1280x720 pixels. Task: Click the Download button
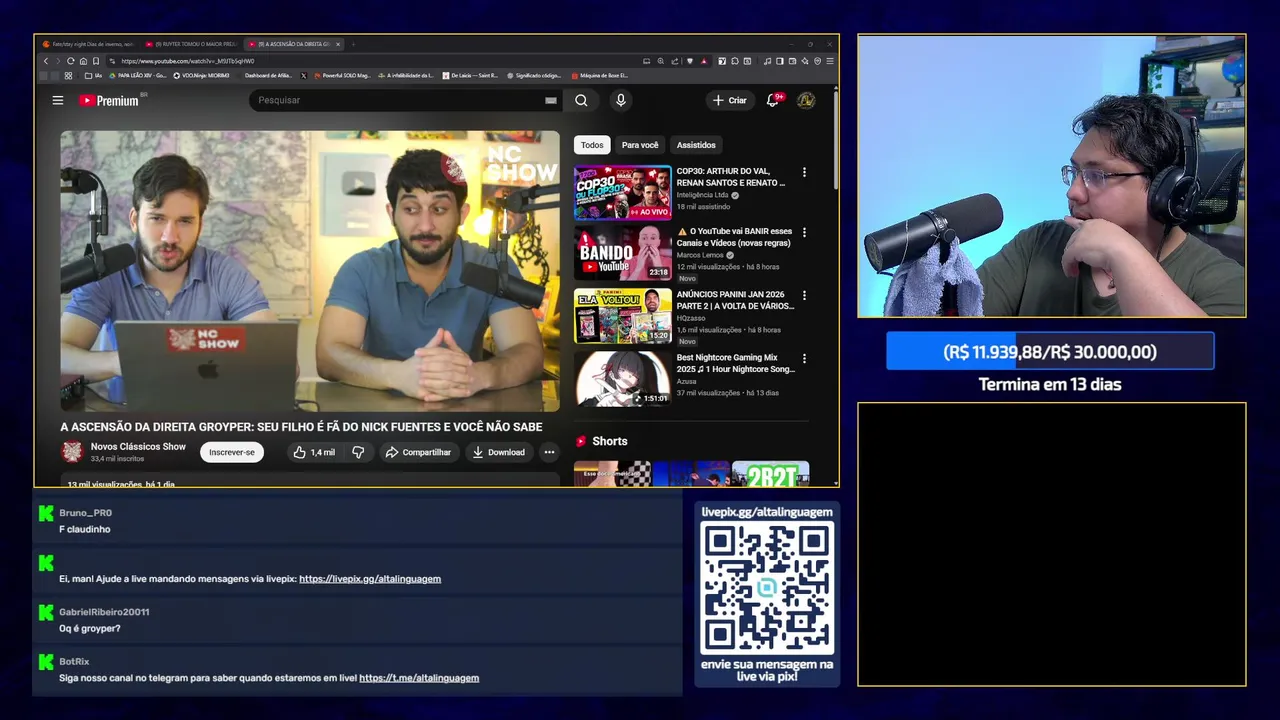[499, 452]
